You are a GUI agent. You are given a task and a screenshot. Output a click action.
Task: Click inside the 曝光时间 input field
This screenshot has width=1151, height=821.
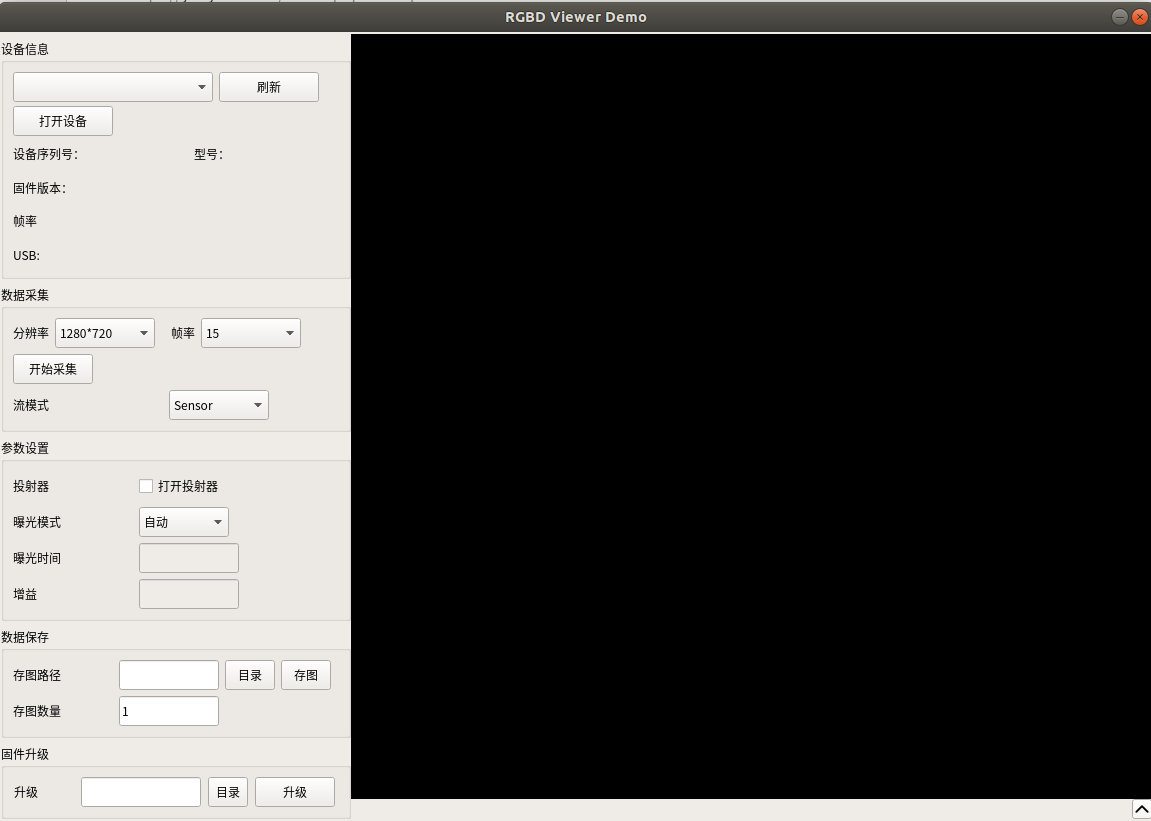click(x=188, y=557)
